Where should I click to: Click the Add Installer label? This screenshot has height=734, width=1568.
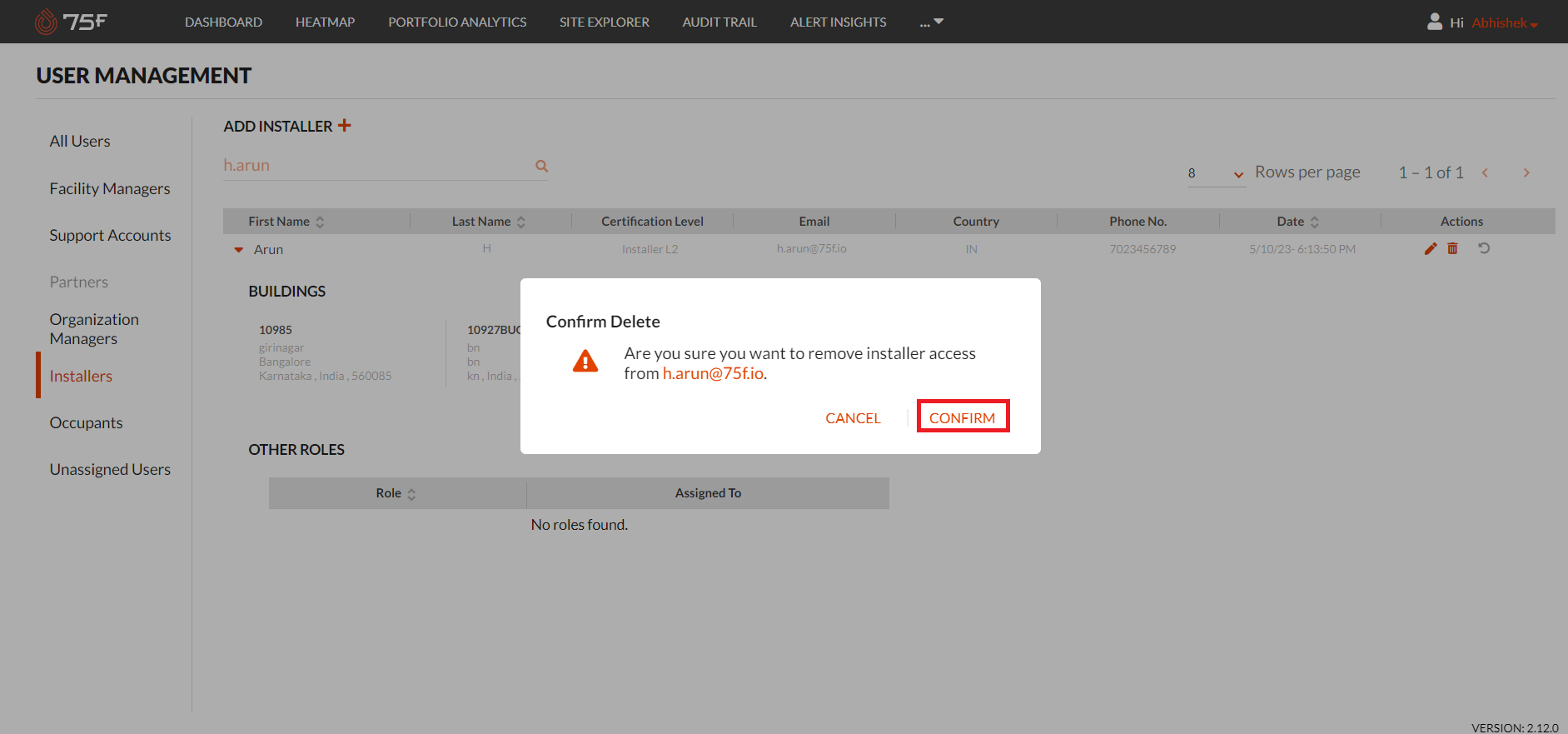pyautogui.click(x=278, y=126)
